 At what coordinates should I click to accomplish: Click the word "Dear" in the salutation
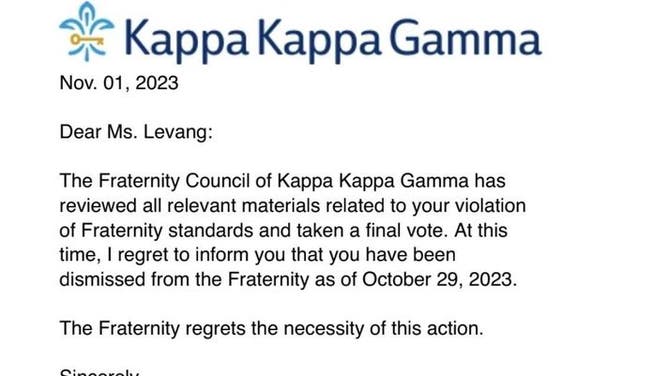[81, 132]
